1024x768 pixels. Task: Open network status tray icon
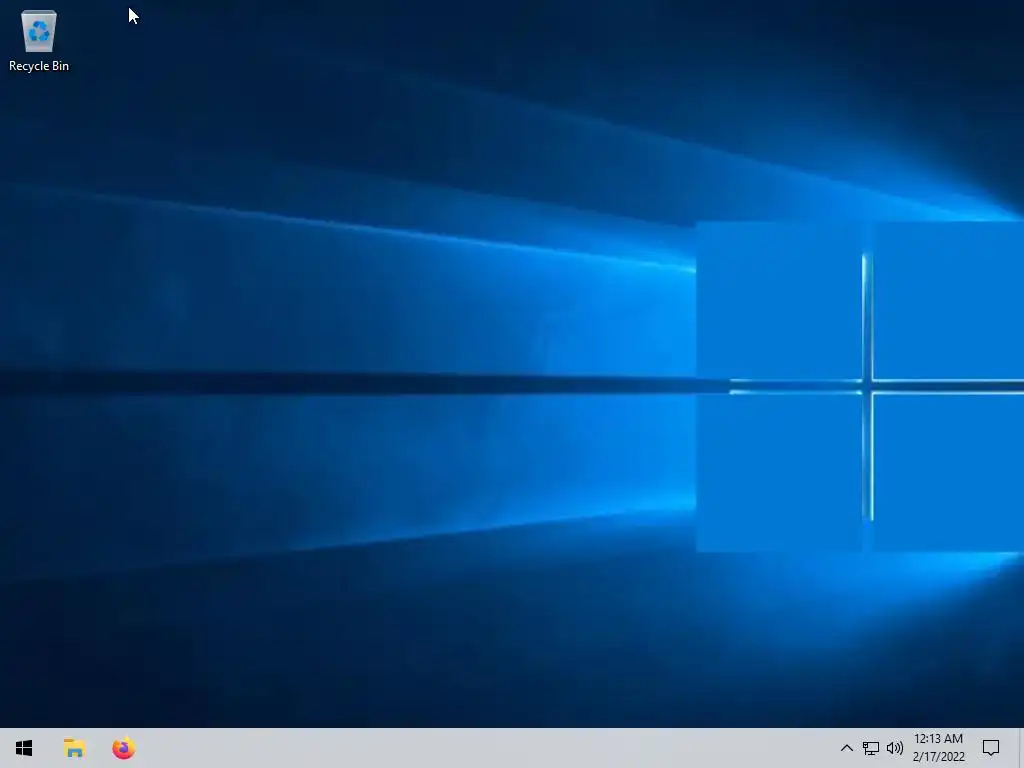point(871,748)
